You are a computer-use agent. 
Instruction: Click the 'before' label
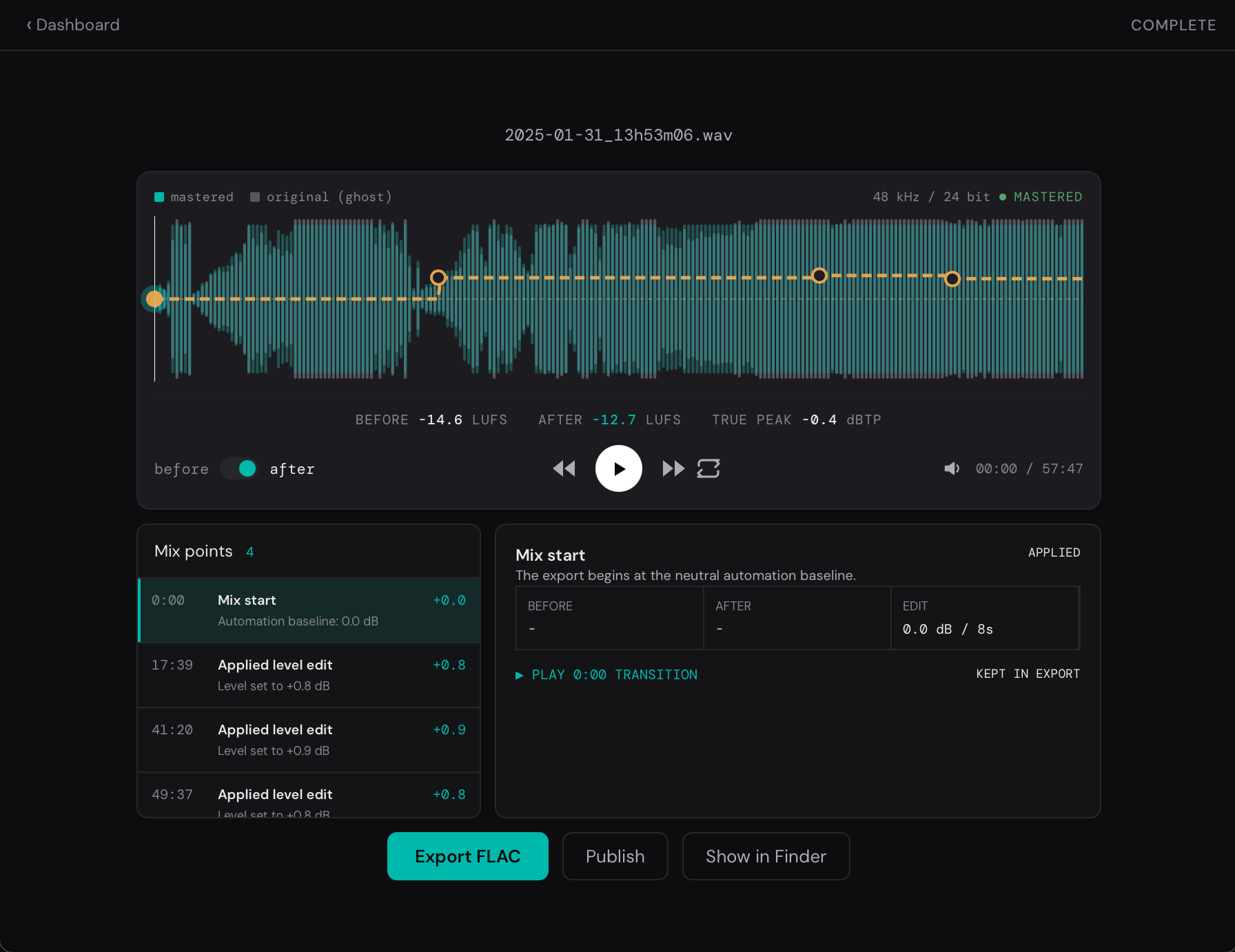coord(181,469)
